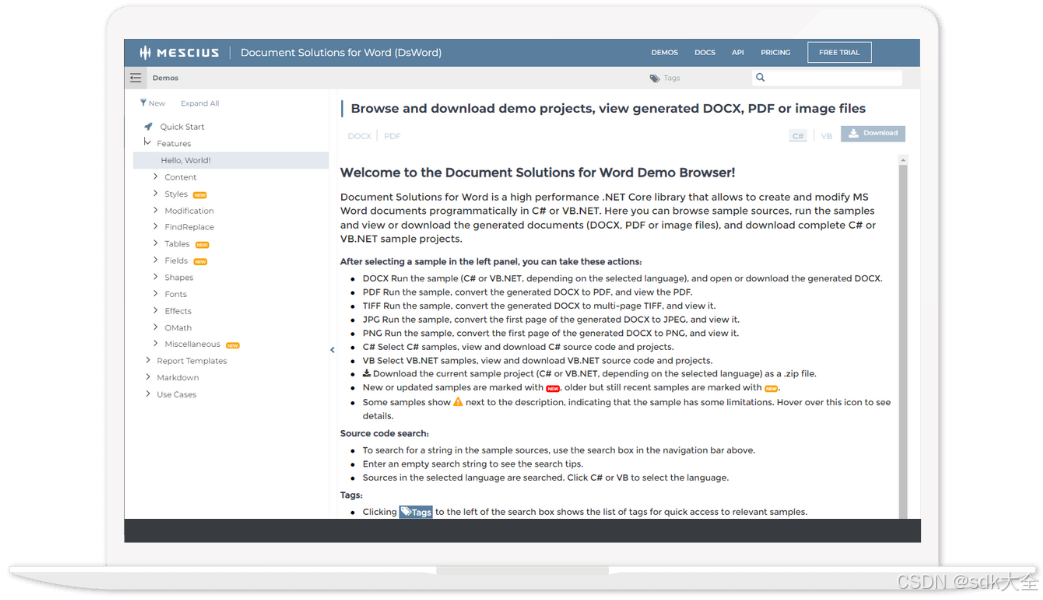The width and height of the screenshot is (1043, 600).
Task: Expand the Fonts node chevron
Action: pyautogui.click(x=156, y=293)
